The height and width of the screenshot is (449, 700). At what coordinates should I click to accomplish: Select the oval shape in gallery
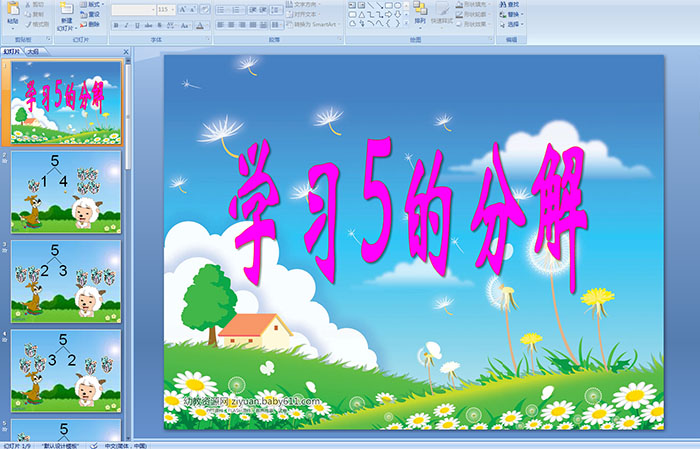pos(398,5)
